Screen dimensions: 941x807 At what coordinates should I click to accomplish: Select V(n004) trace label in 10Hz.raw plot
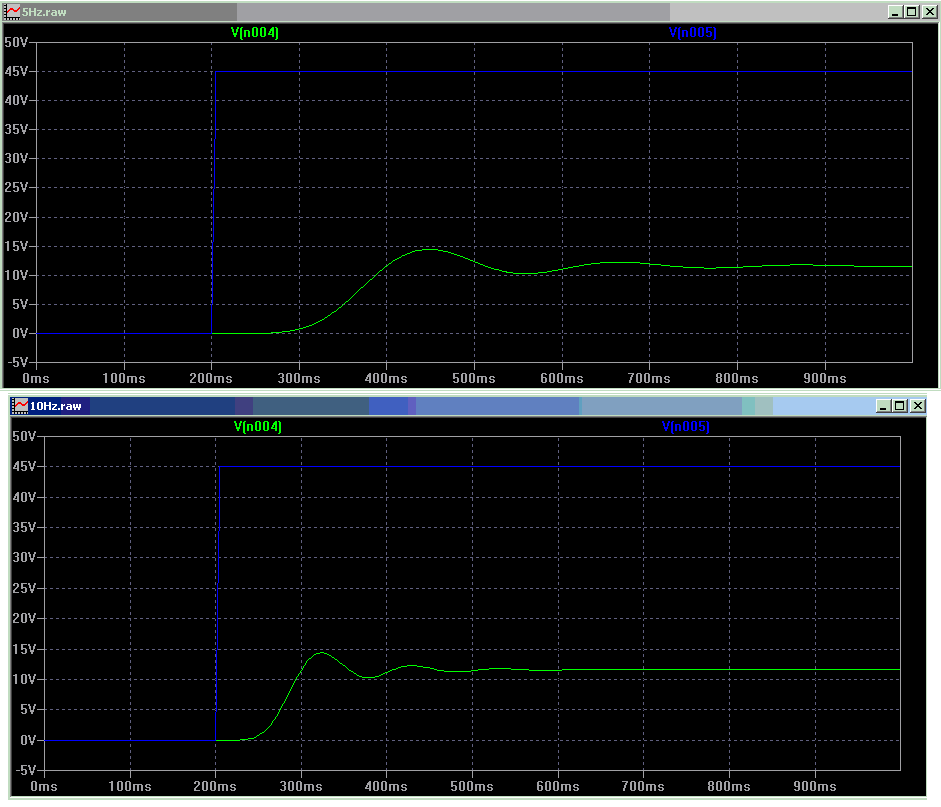click(x=257, y=427)
